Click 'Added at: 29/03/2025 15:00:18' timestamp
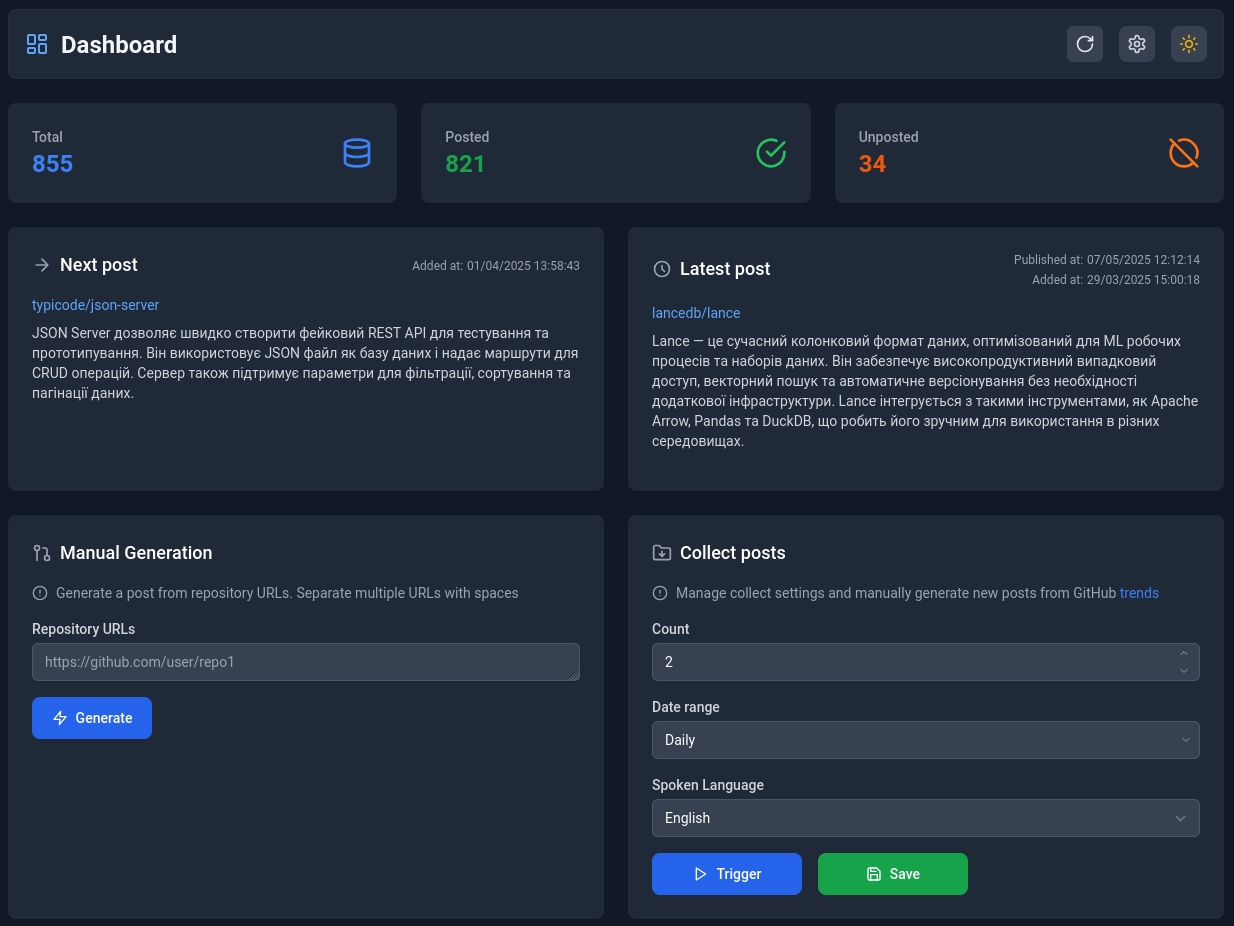 click(x=1116, y=280)
